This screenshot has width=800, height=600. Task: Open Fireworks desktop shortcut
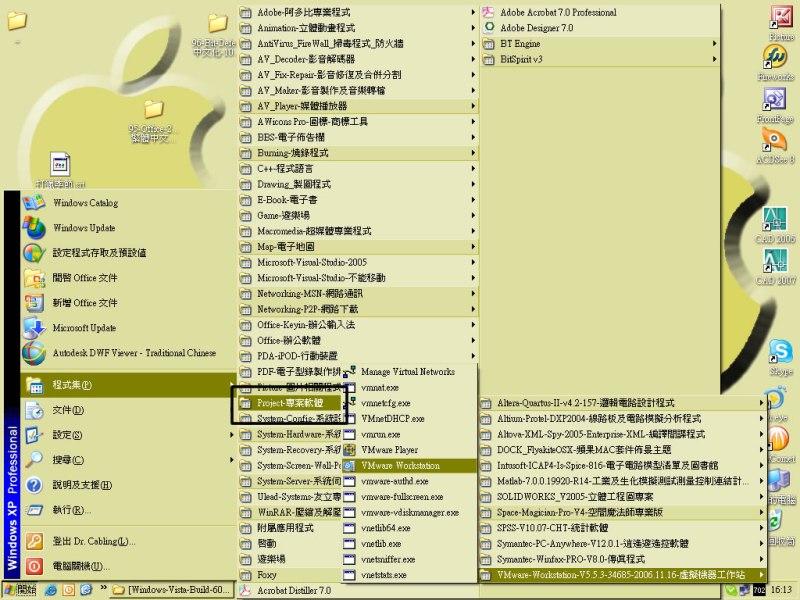coord(774,63)
